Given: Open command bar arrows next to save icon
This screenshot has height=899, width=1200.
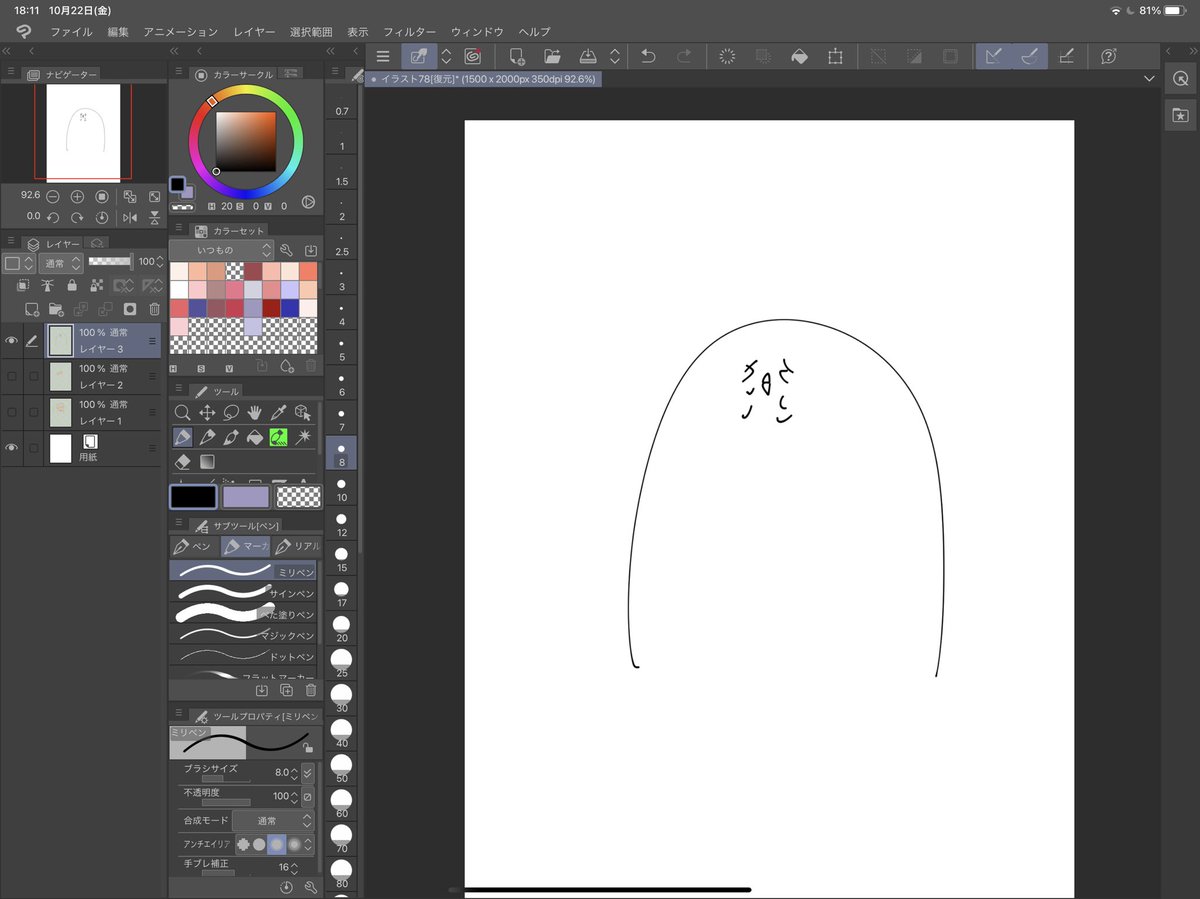Looking at the screenshot, I should (615, 56).
